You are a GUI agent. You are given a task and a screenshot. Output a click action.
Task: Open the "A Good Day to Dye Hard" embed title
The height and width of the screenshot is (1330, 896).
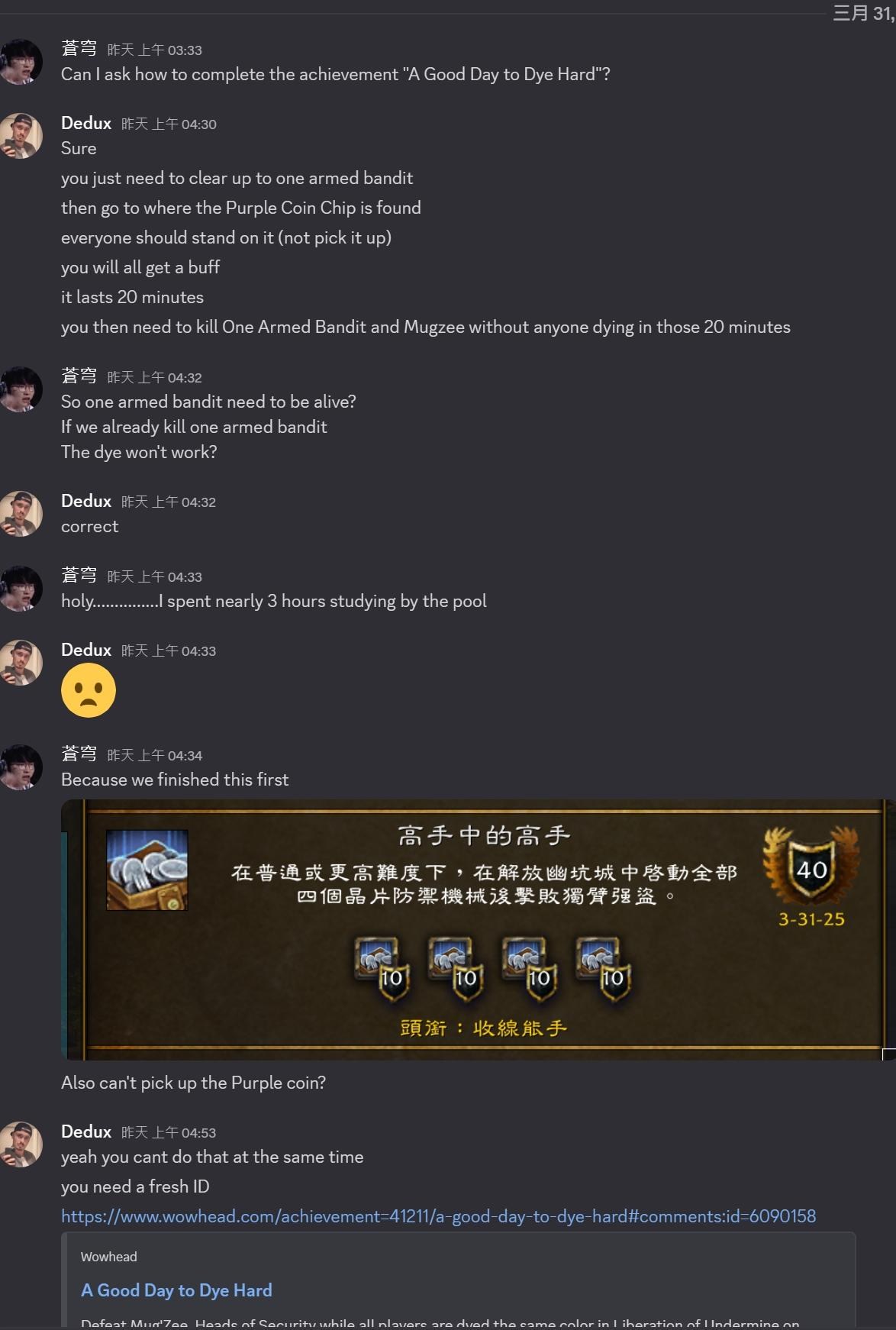point(176,1290)
